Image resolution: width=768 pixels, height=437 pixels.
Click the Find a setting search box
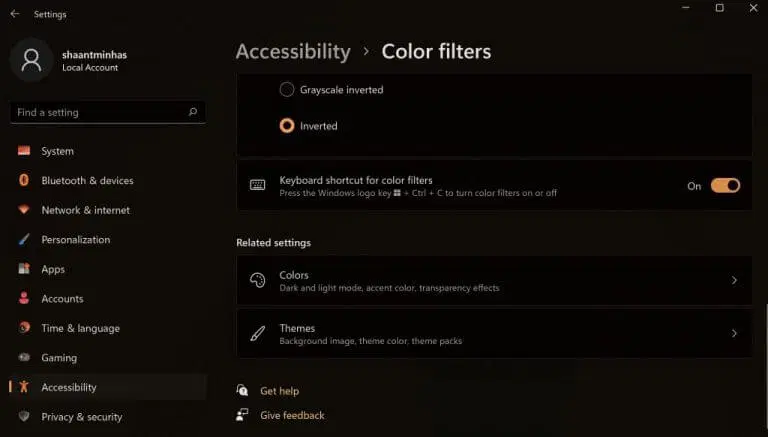pyautogui.click(x=98, y=112)
